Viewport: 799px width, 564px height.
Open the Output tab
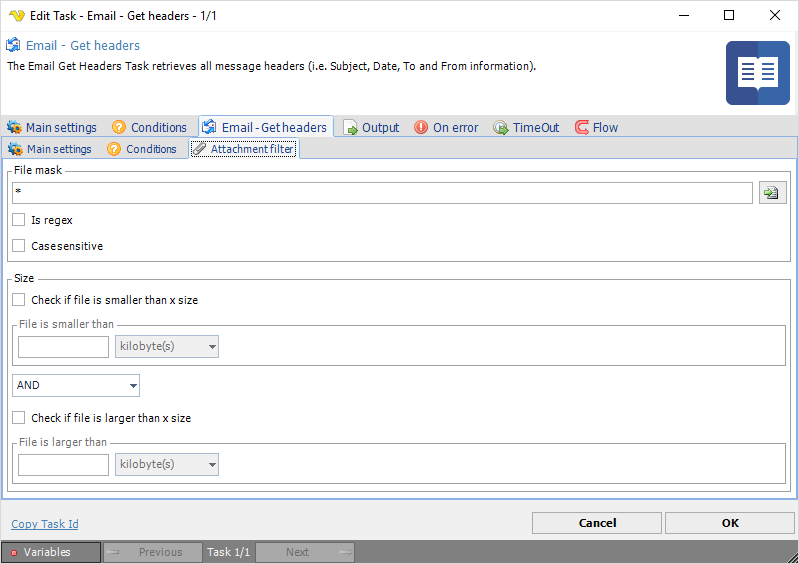pos(371,127)
